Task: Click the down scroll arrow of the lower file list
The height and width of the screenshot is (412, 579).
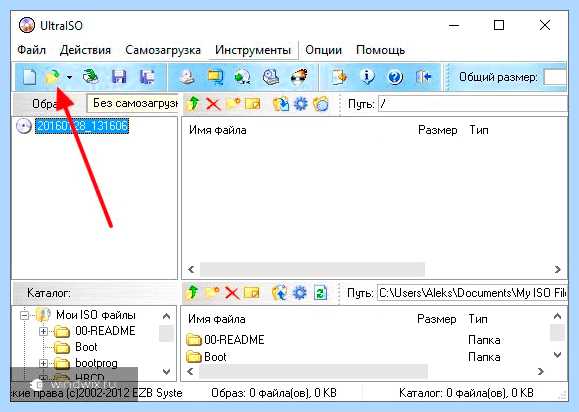Action: coord(557,355)
